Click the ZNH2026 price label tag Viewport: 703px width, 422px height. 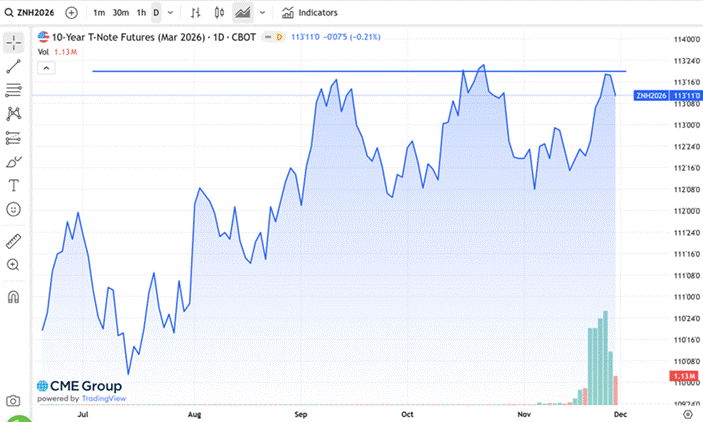tap(651, 96)
